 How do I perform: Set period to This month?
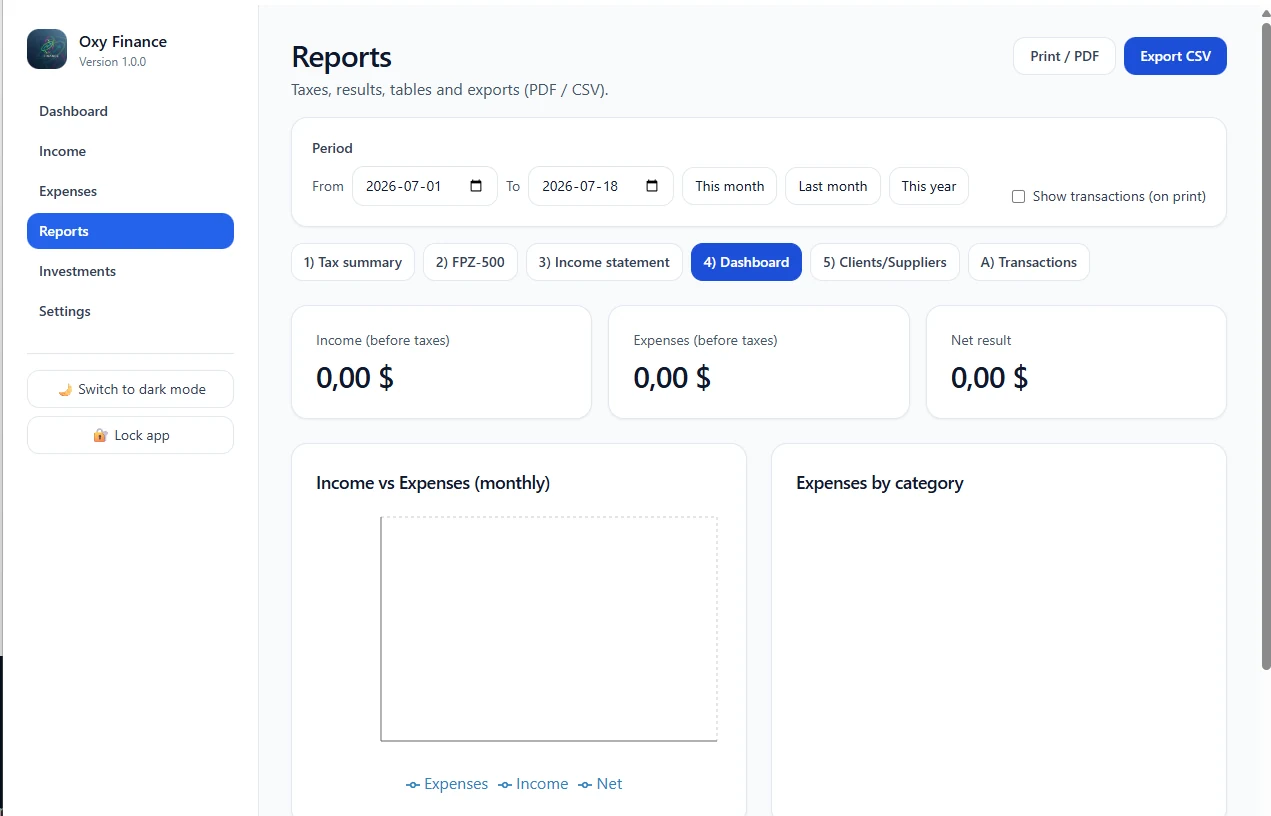[x=729, y=186]
